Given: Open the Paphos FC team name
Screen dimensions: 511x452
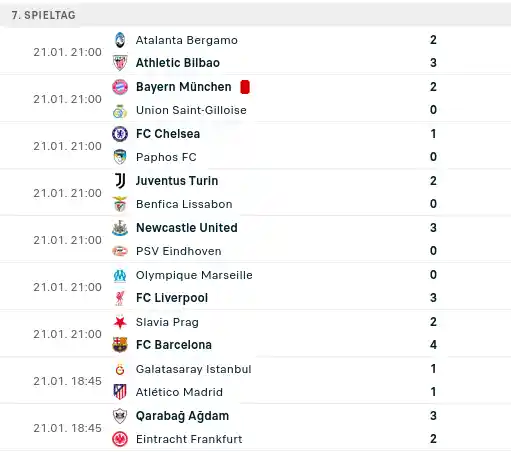Looking at the screenshot, I should [166, 157].
